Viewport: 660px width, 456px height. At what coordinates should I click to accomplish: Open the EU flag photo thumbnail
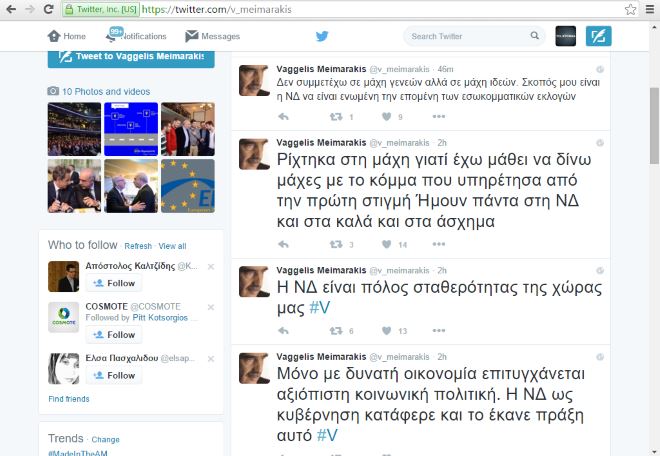(188, 186)
